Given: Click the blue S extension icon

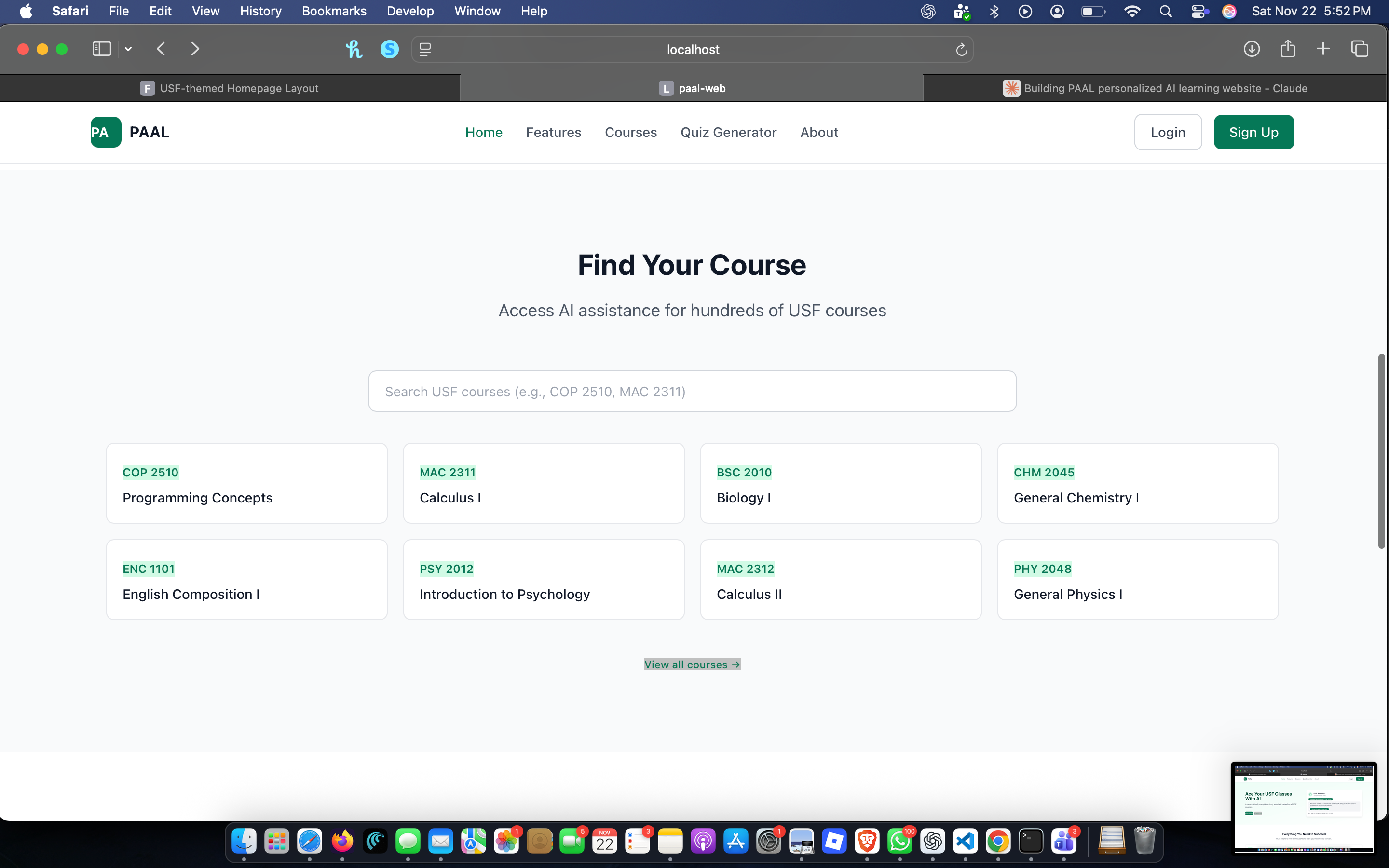Looking at the screenshot, I should click(x=389, y=49).
